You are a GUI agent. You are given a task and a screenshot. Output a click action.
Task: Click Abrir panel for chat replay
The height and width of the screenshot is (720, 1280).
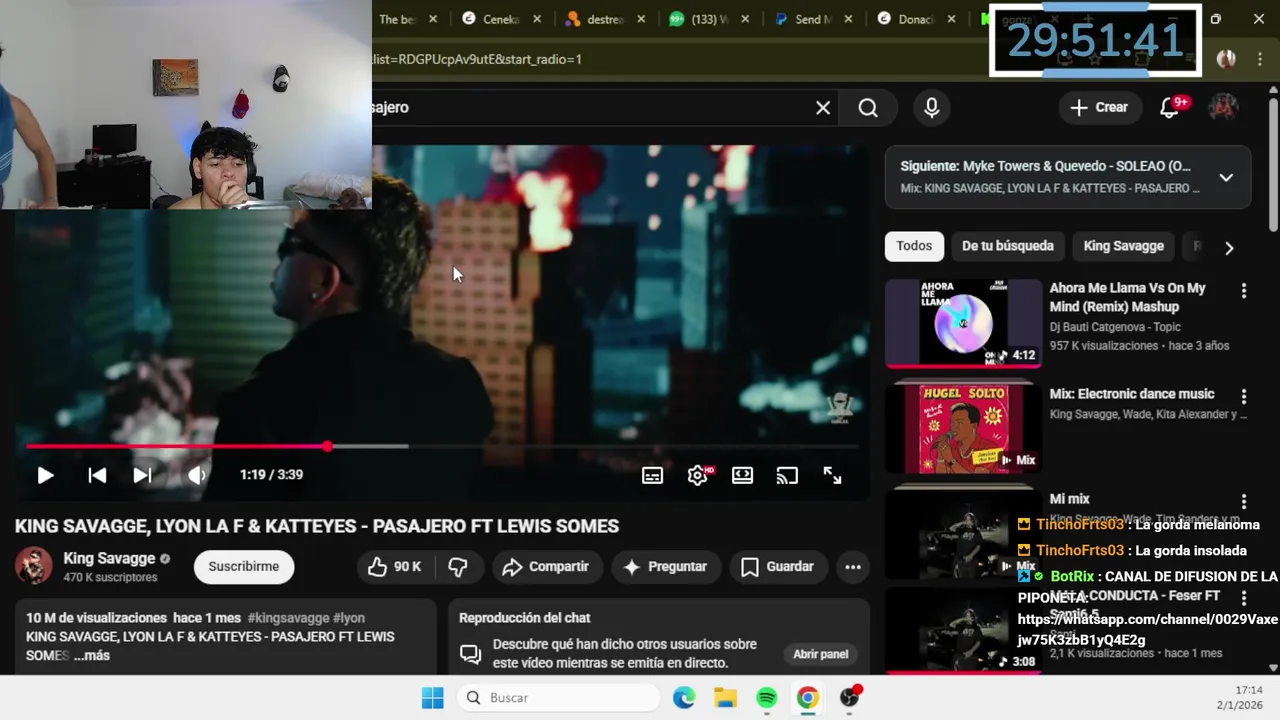(x=821, y=654)
